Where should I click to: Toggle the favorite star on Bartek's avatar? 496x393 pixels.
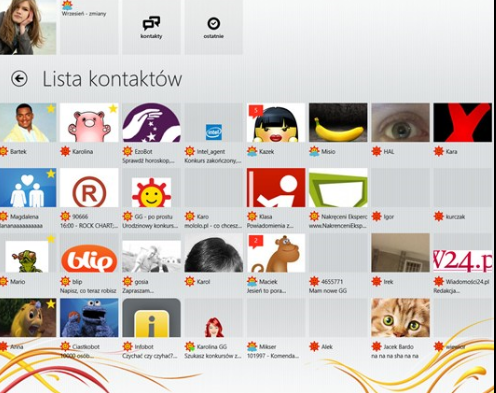pyautogui.click(x=51, y=108)
